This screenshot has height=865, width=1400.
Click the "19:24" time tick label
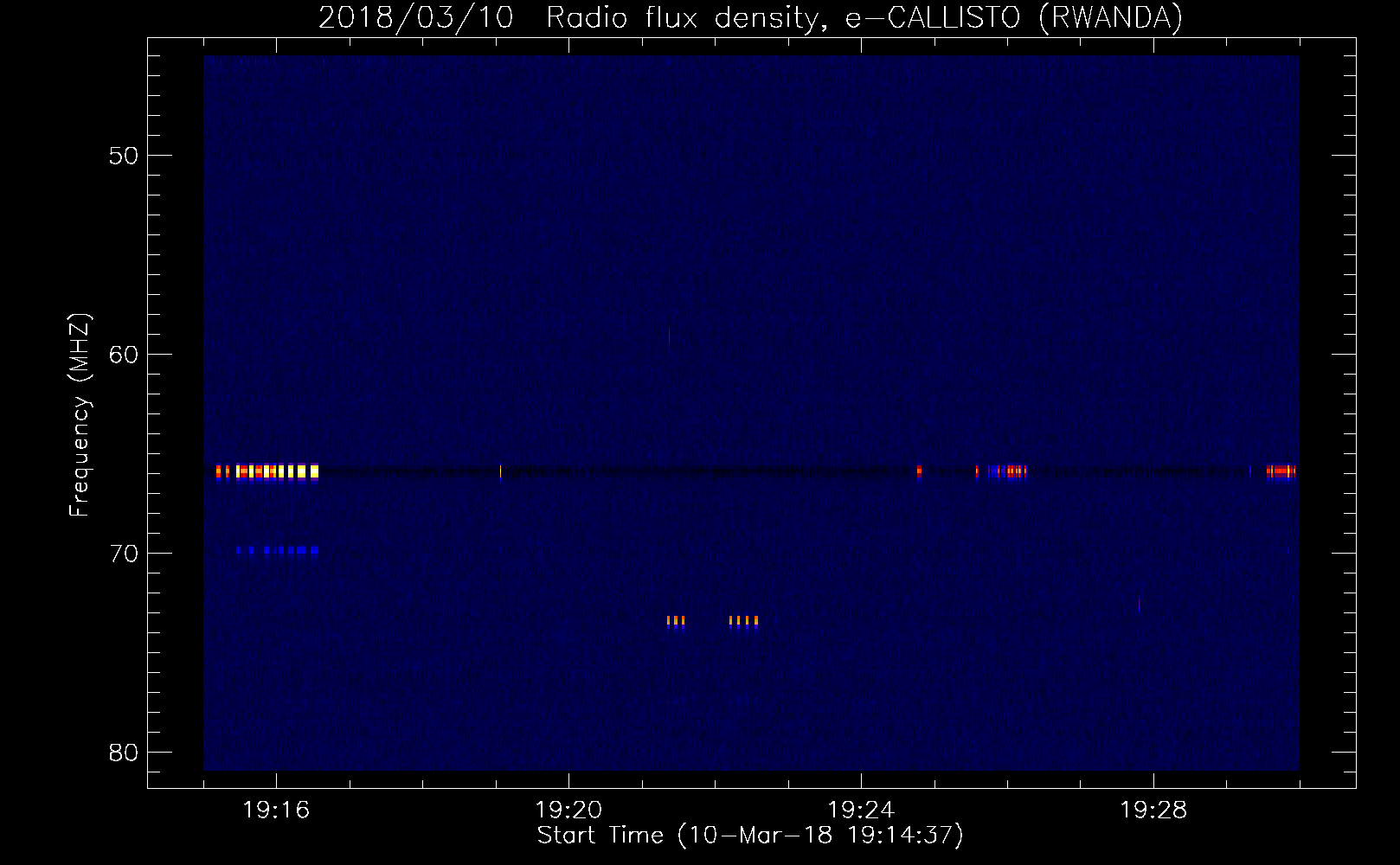[x=861, y=811]
